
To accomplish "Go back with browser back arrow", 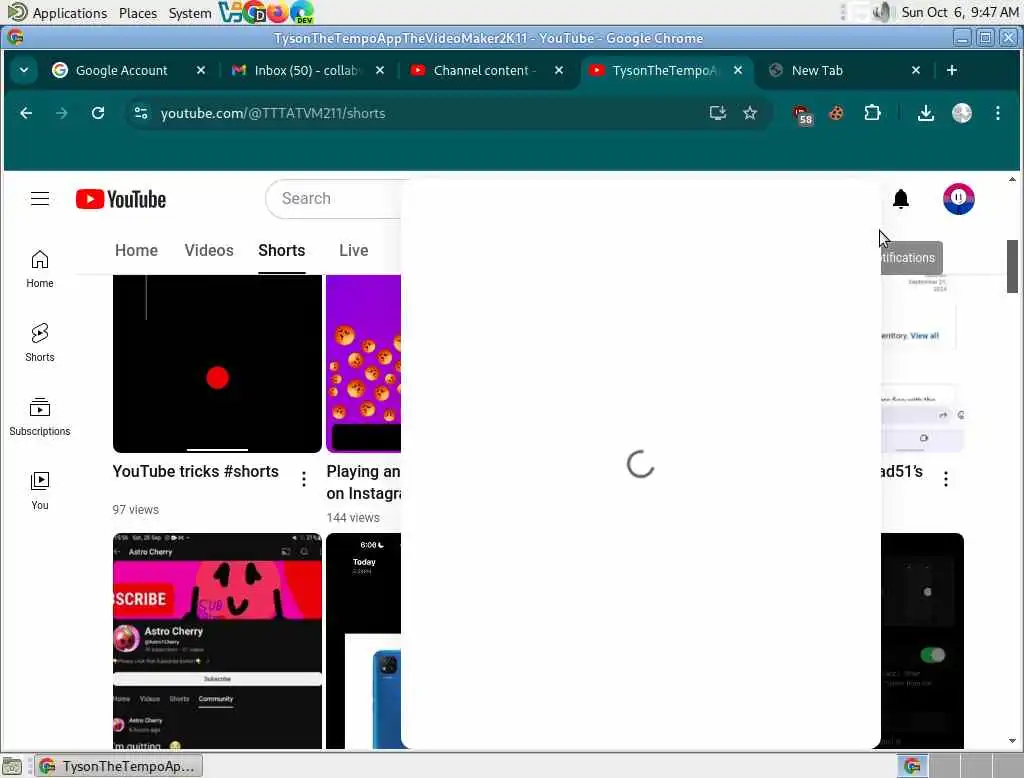I will pos(26,113).
